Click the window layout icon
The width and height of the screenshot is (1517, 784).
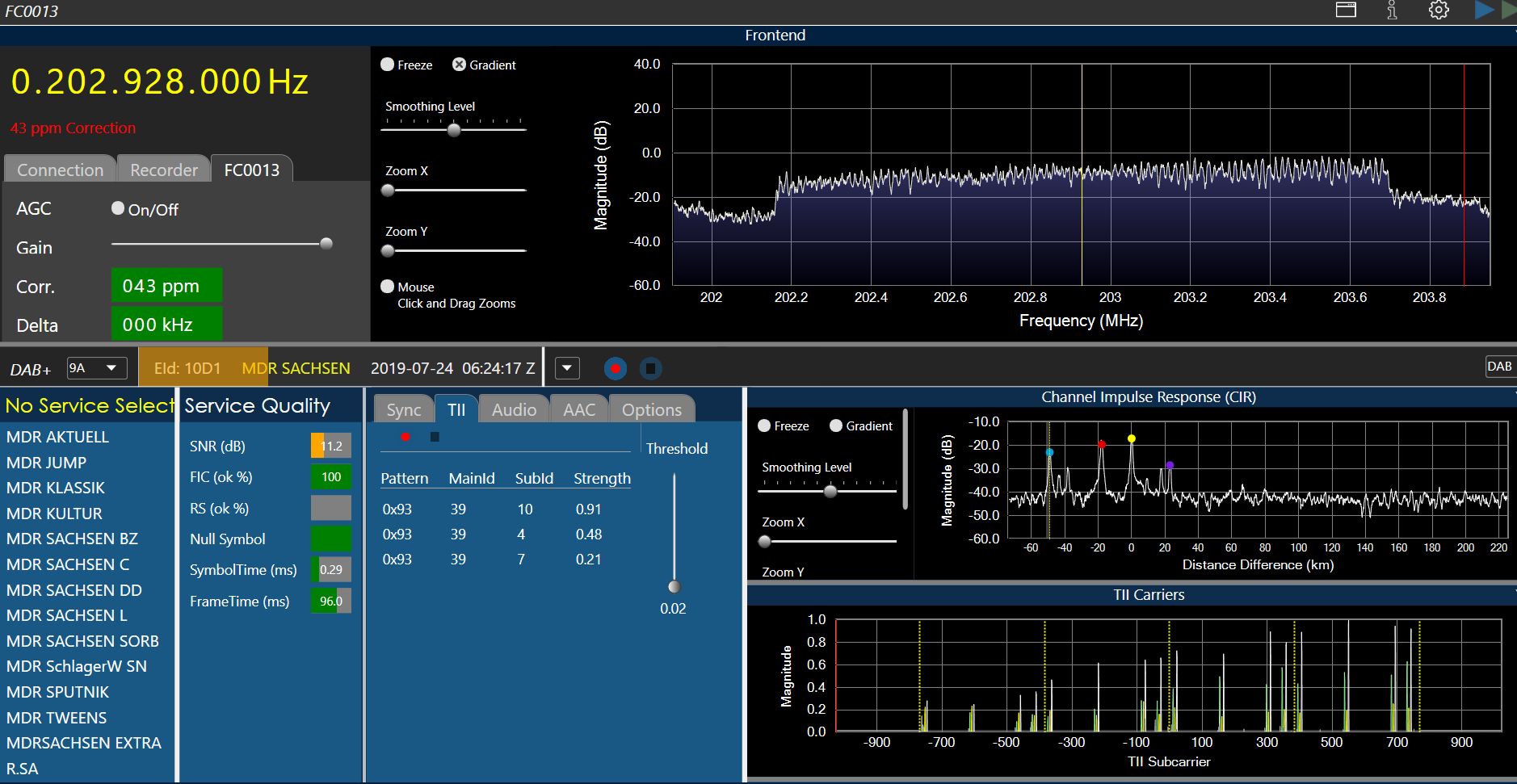tap(1346, 10)
